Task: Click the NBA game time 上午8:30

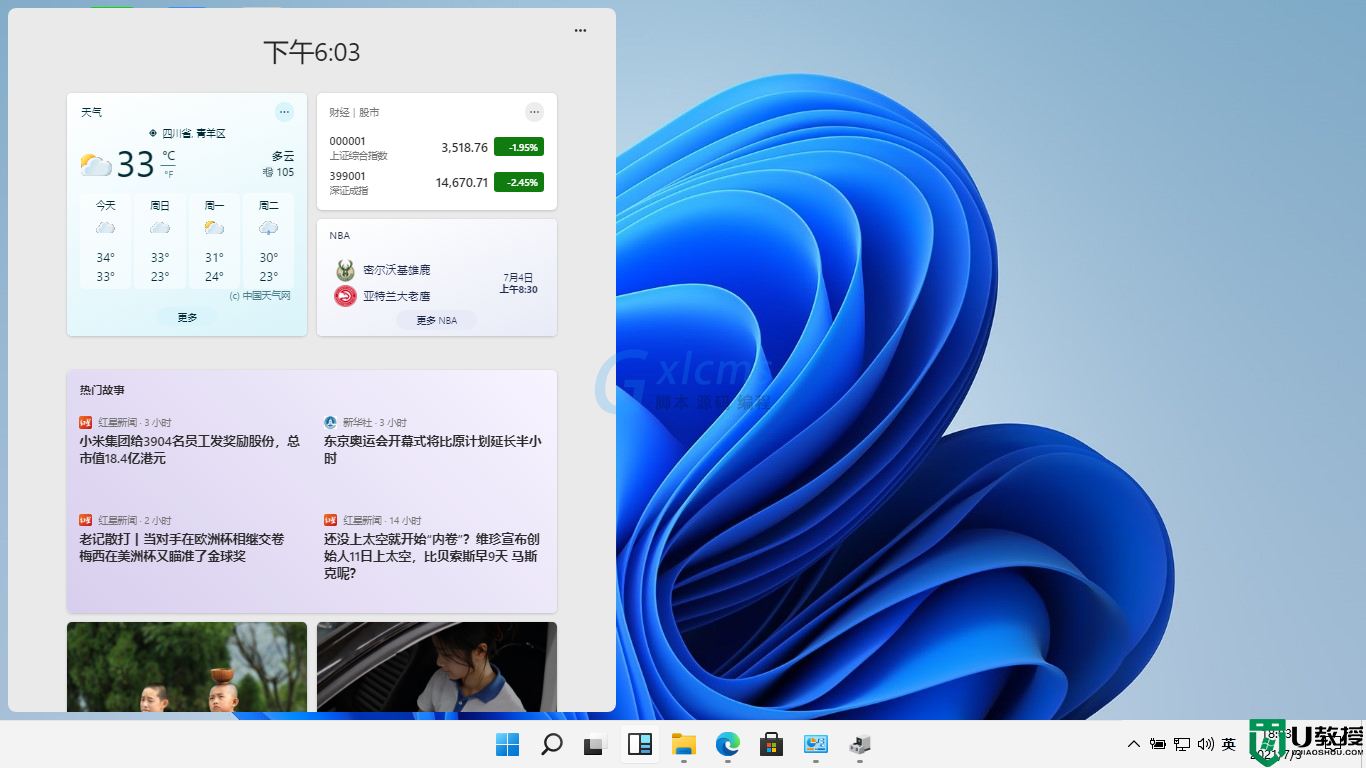Action: coord(518,289)
